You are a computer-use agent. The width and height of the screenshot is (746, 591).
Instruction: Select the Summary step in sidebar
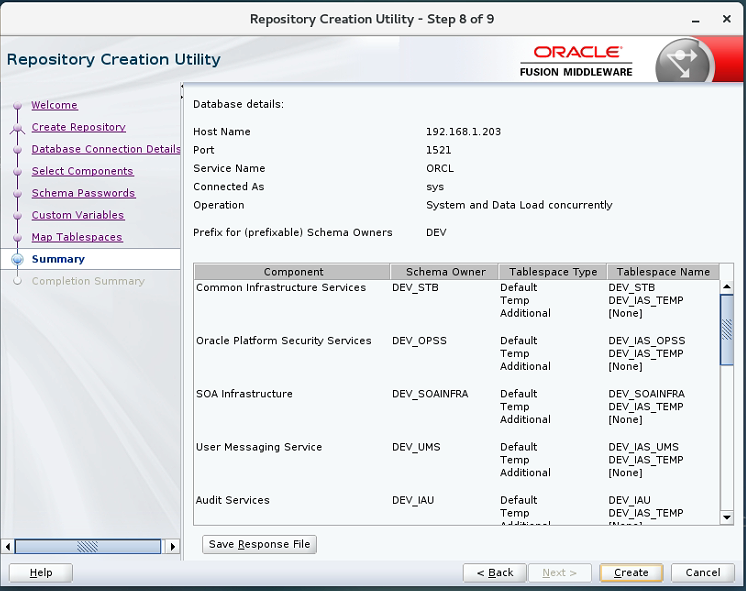[58, 259]
